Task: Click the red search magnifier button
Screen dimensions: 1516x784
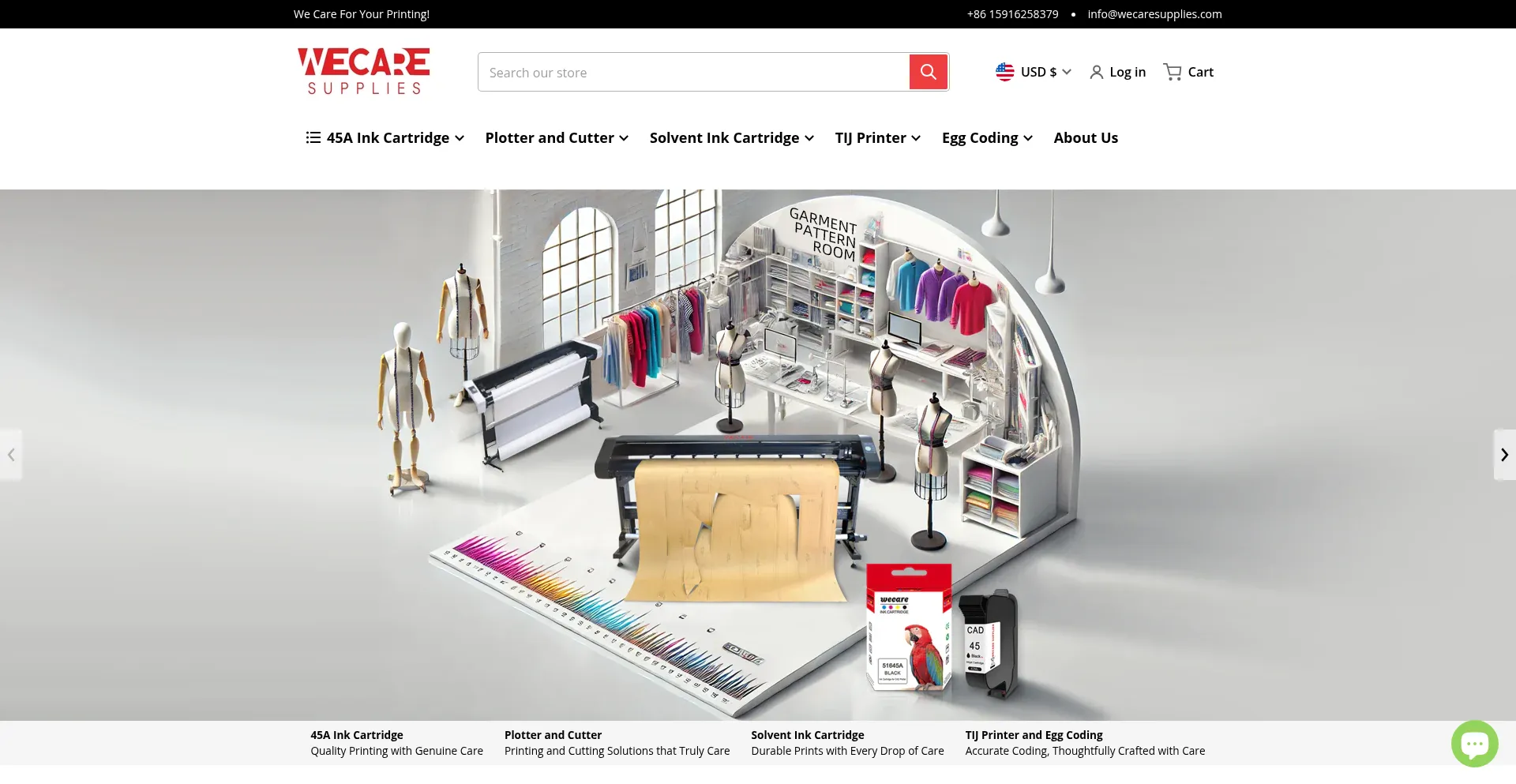Action: 928,73
